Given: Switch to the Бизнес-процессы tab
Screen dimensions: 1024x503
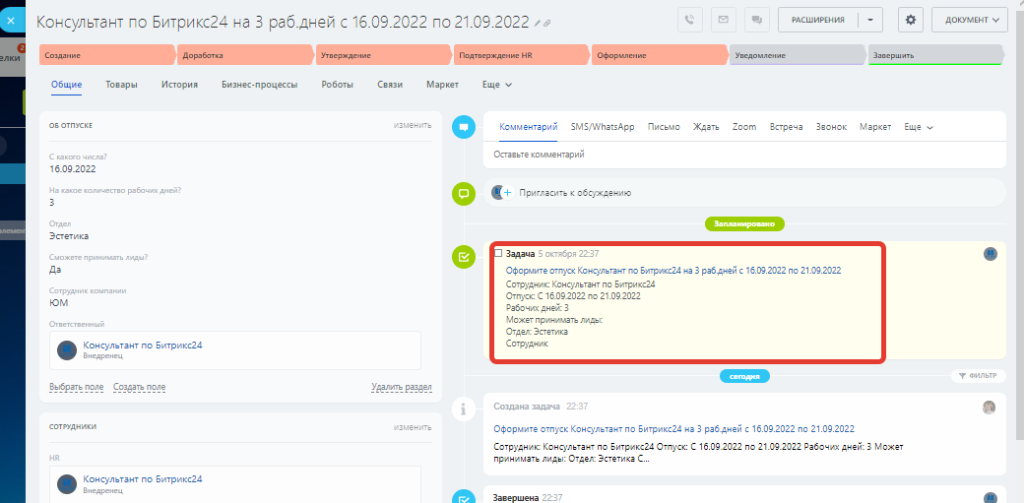Looking at the screenshot, I should [x=260, y=85].
